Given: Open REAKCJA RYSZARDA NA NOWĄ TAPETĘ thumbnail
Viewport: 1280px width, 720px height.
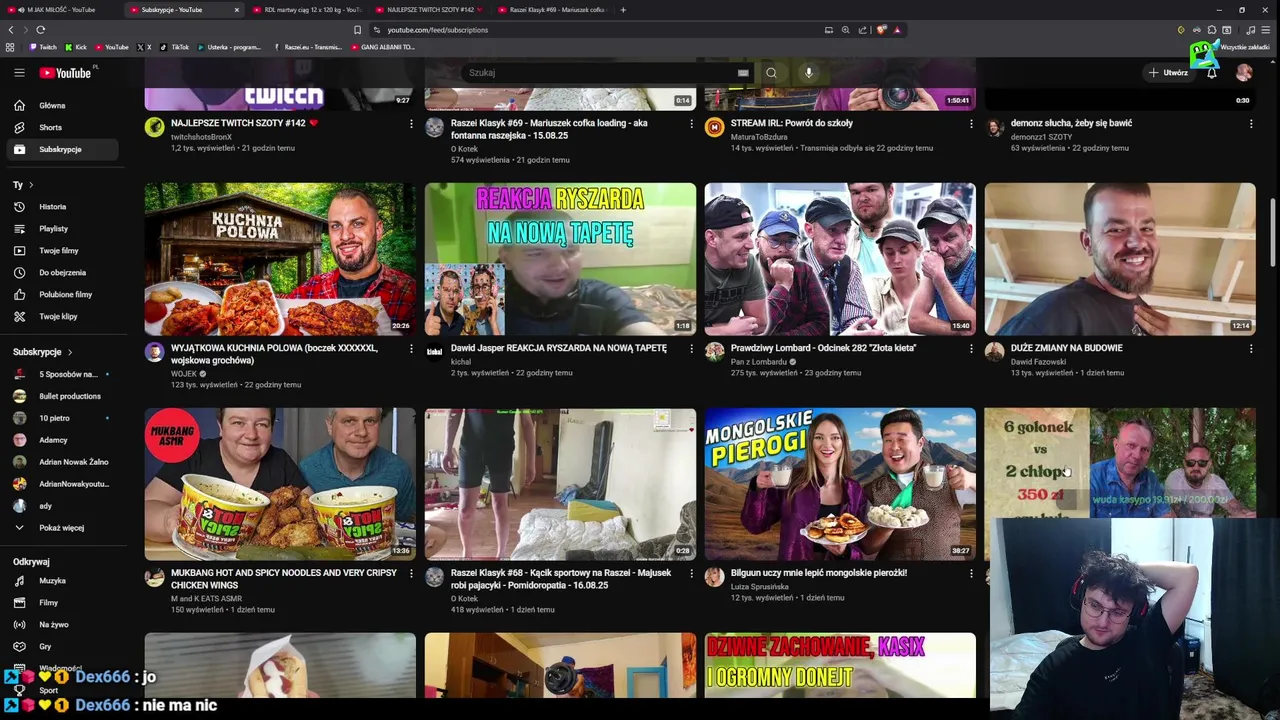Looking at the screenshot, I should 560,258.
